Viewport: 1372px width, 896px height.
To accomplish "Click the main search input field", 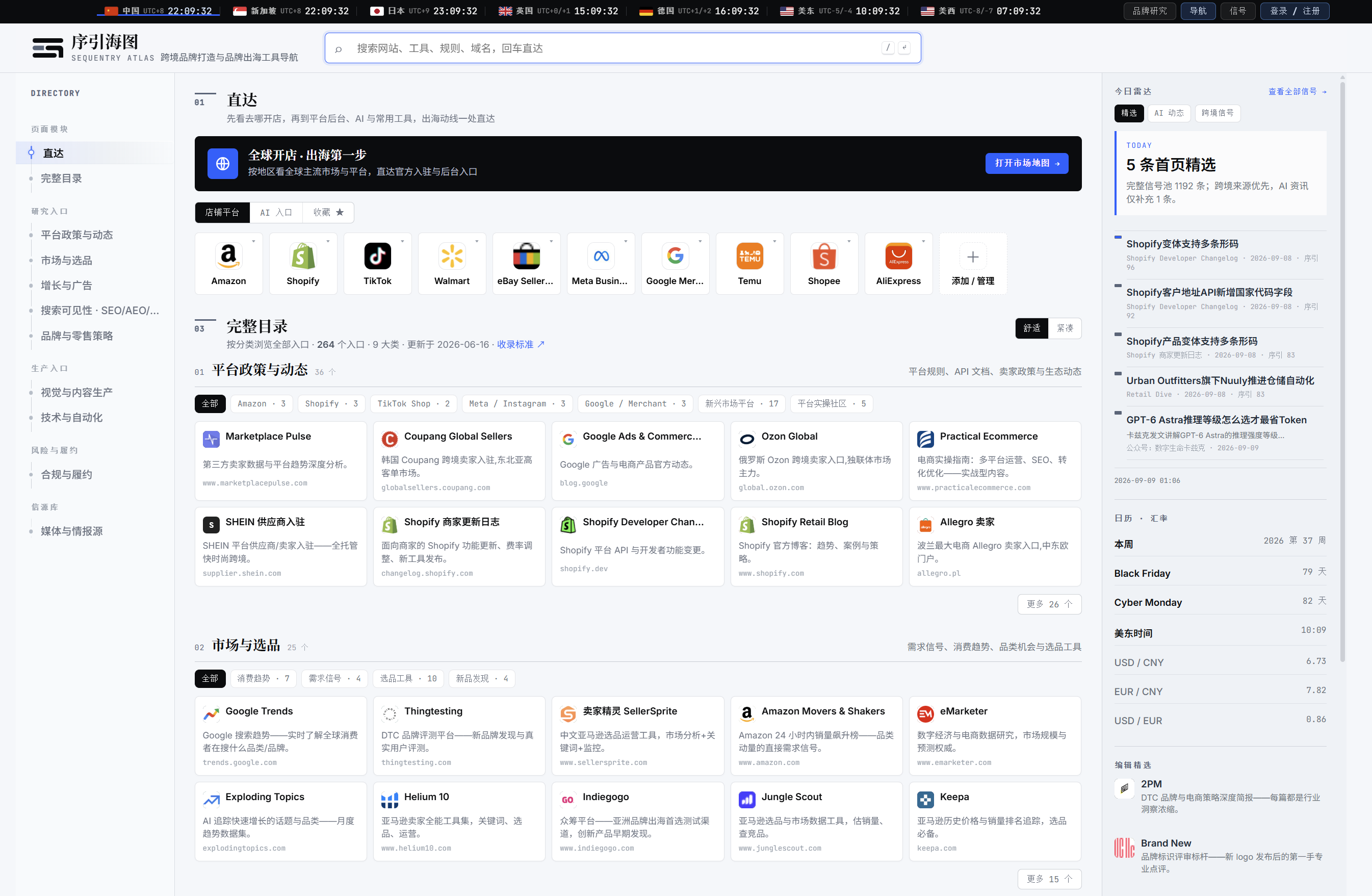I will click(x=623, y=48).
